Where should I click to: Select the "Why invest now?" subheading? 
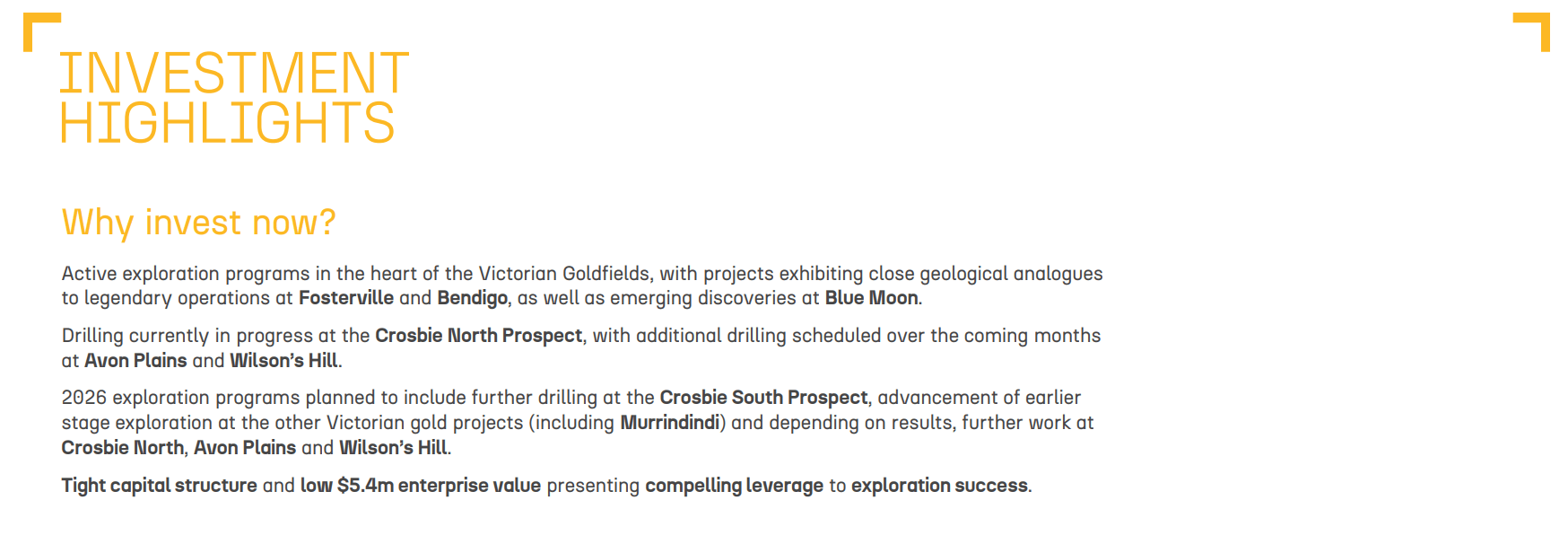tap(198, 223)
